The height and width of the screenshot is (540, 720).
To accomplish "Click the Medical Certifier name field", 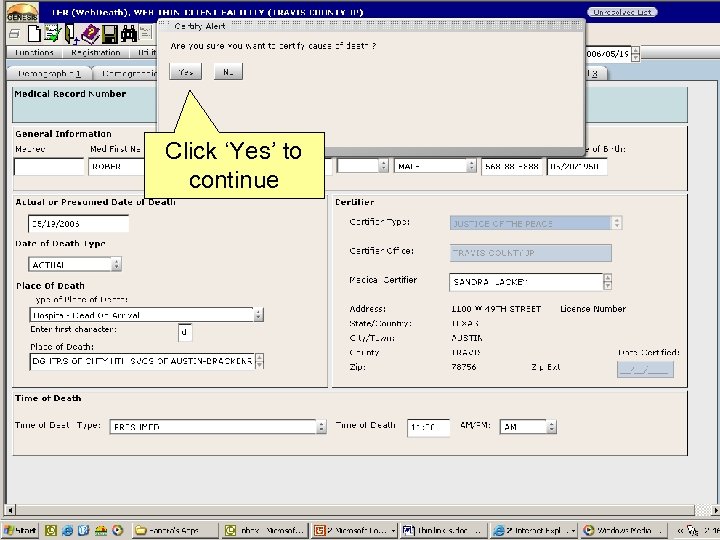I will tap(526, 282).
